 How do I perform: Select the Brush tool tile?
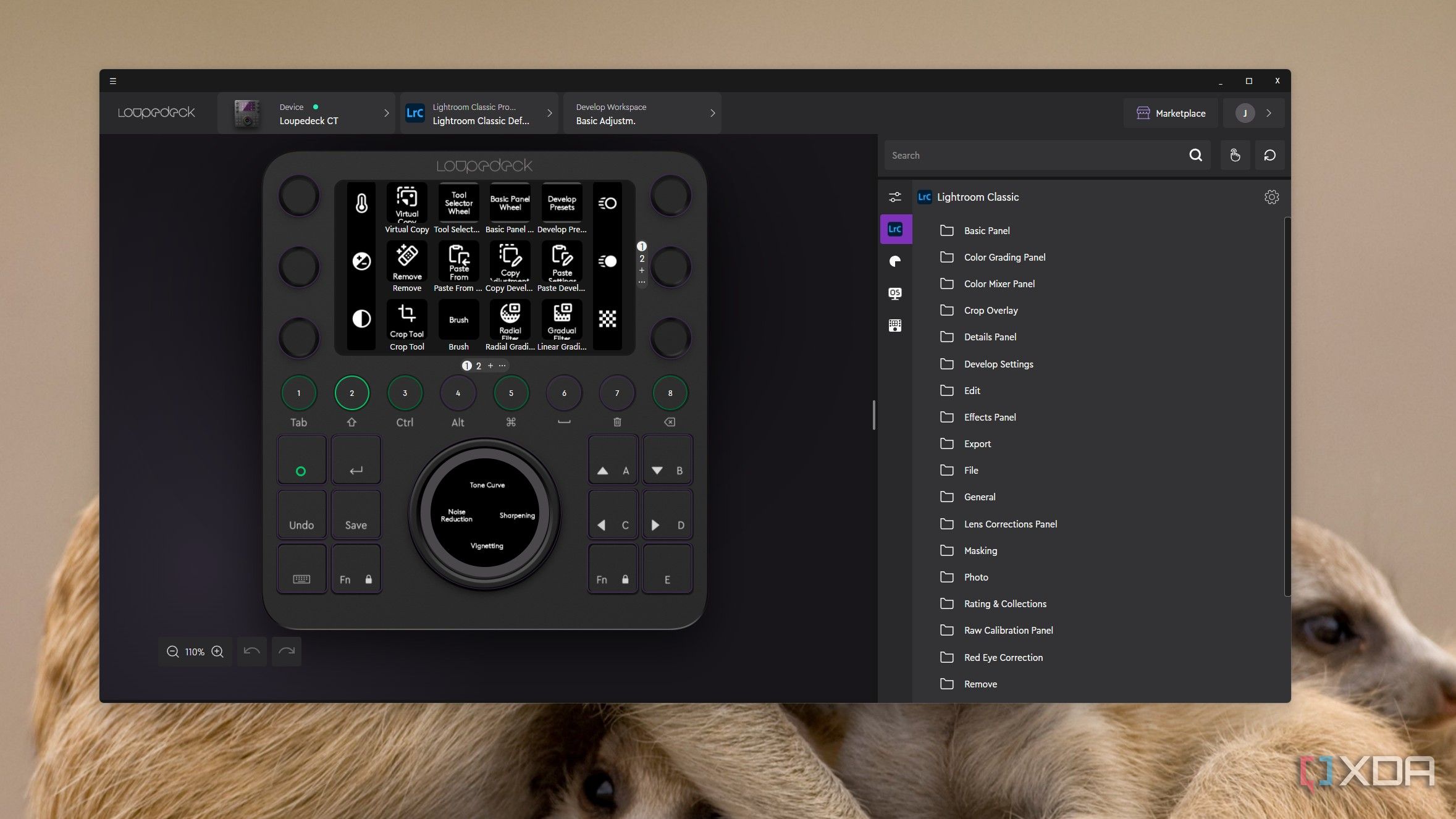[x=458, y=323]
